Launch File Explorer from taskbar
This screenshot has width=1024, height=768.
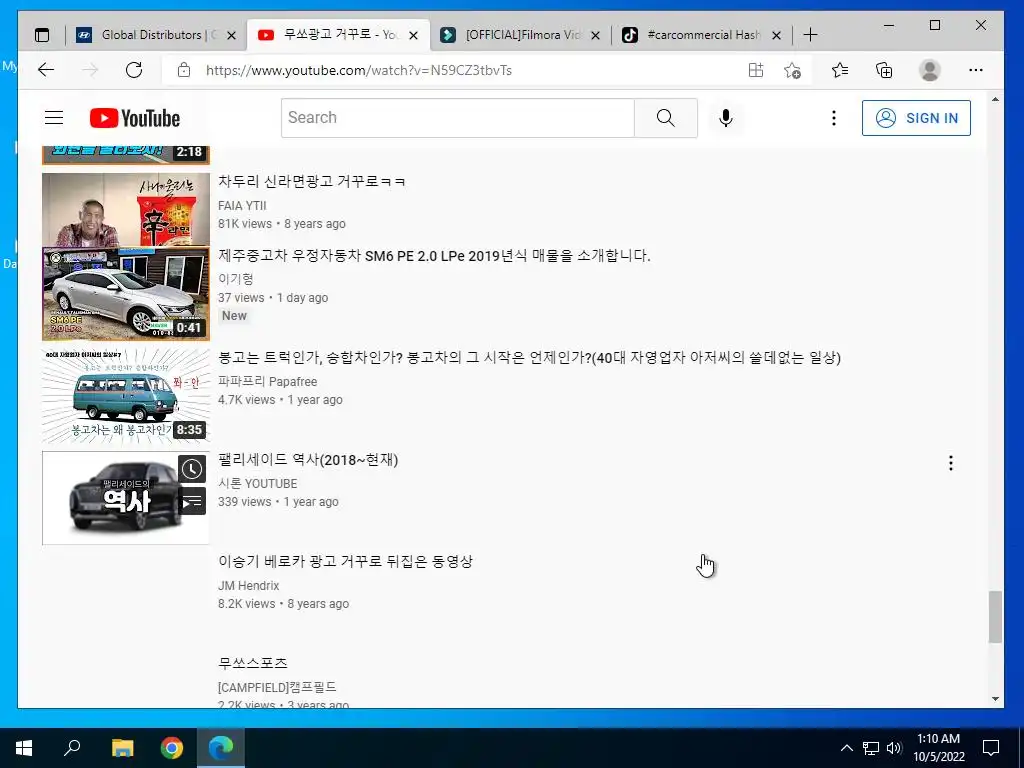point(122,748)
